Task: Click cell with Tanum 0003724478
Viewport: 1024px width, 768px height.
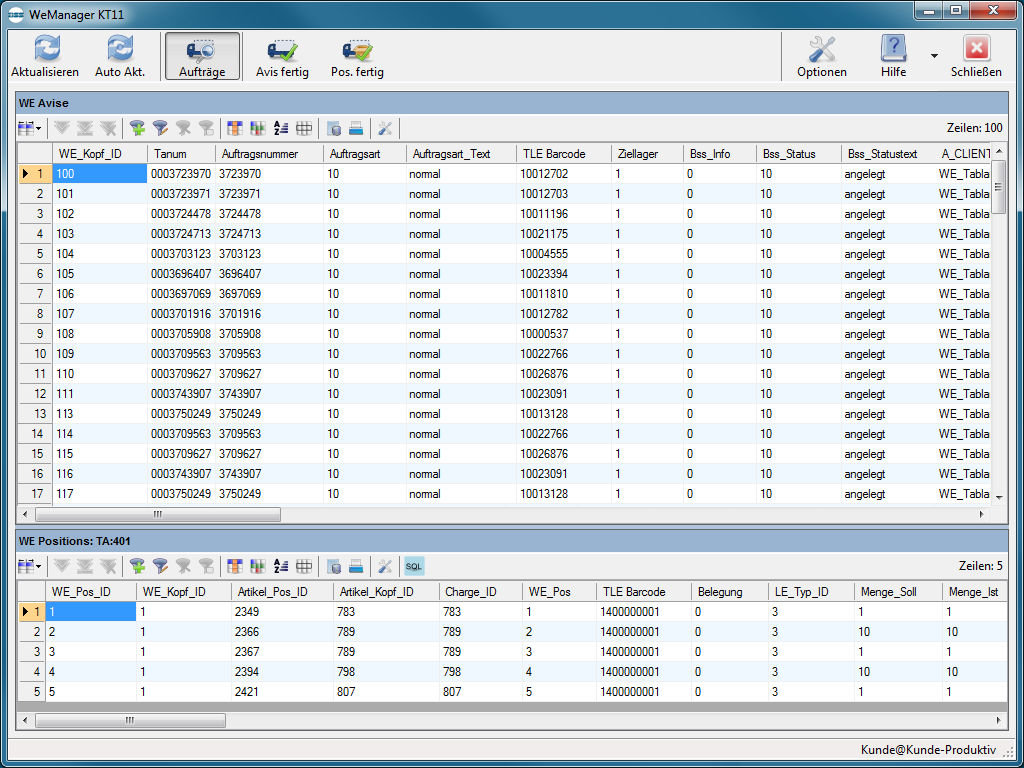Action: [181, 214]
